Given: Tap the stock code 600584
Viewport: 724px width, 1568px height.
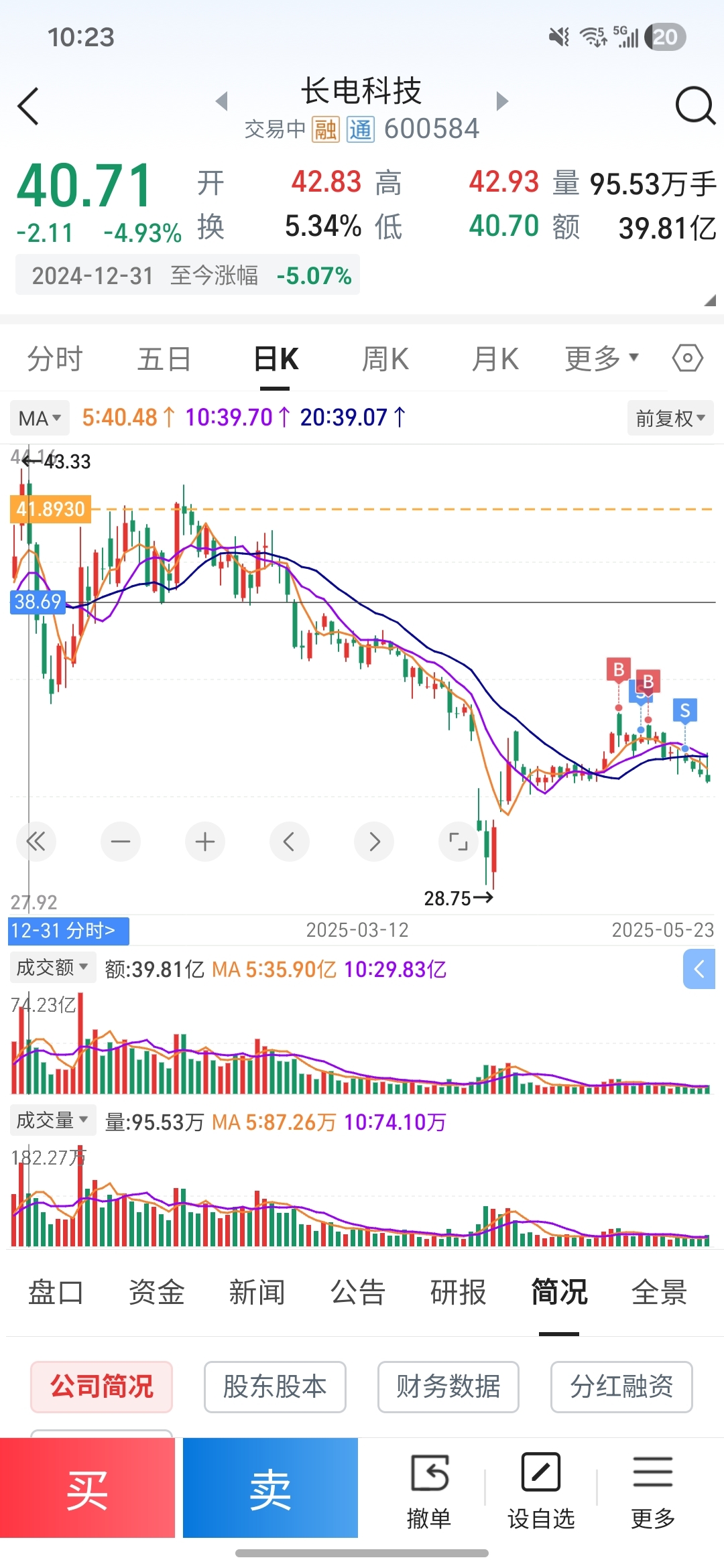Looking at the screenshot, I should click(432, 129).
